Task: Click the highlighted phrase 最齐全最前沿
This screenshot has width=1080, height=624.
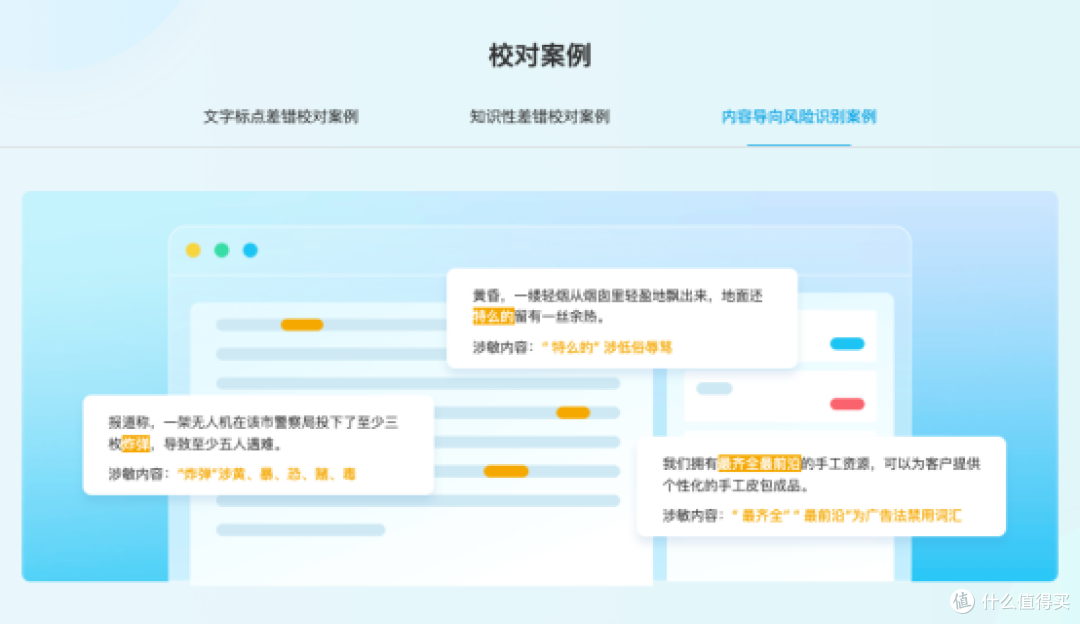Action: (759, 464)
